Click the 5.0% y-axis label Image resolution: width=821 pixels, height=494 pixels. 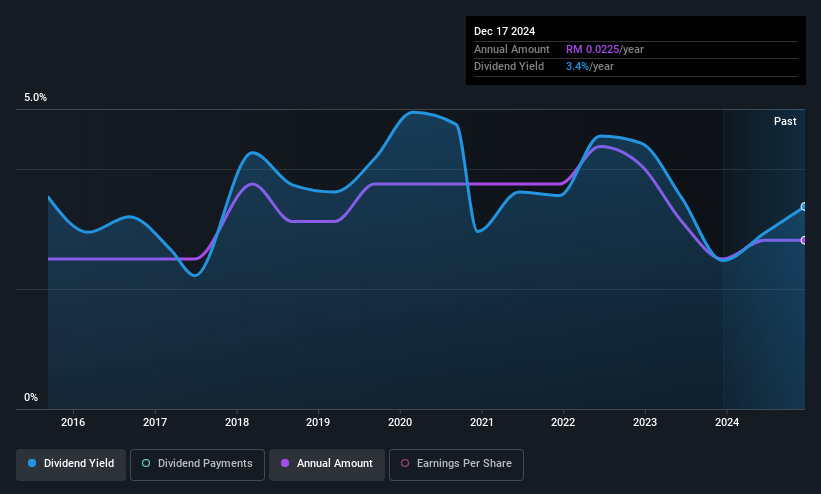35,97
